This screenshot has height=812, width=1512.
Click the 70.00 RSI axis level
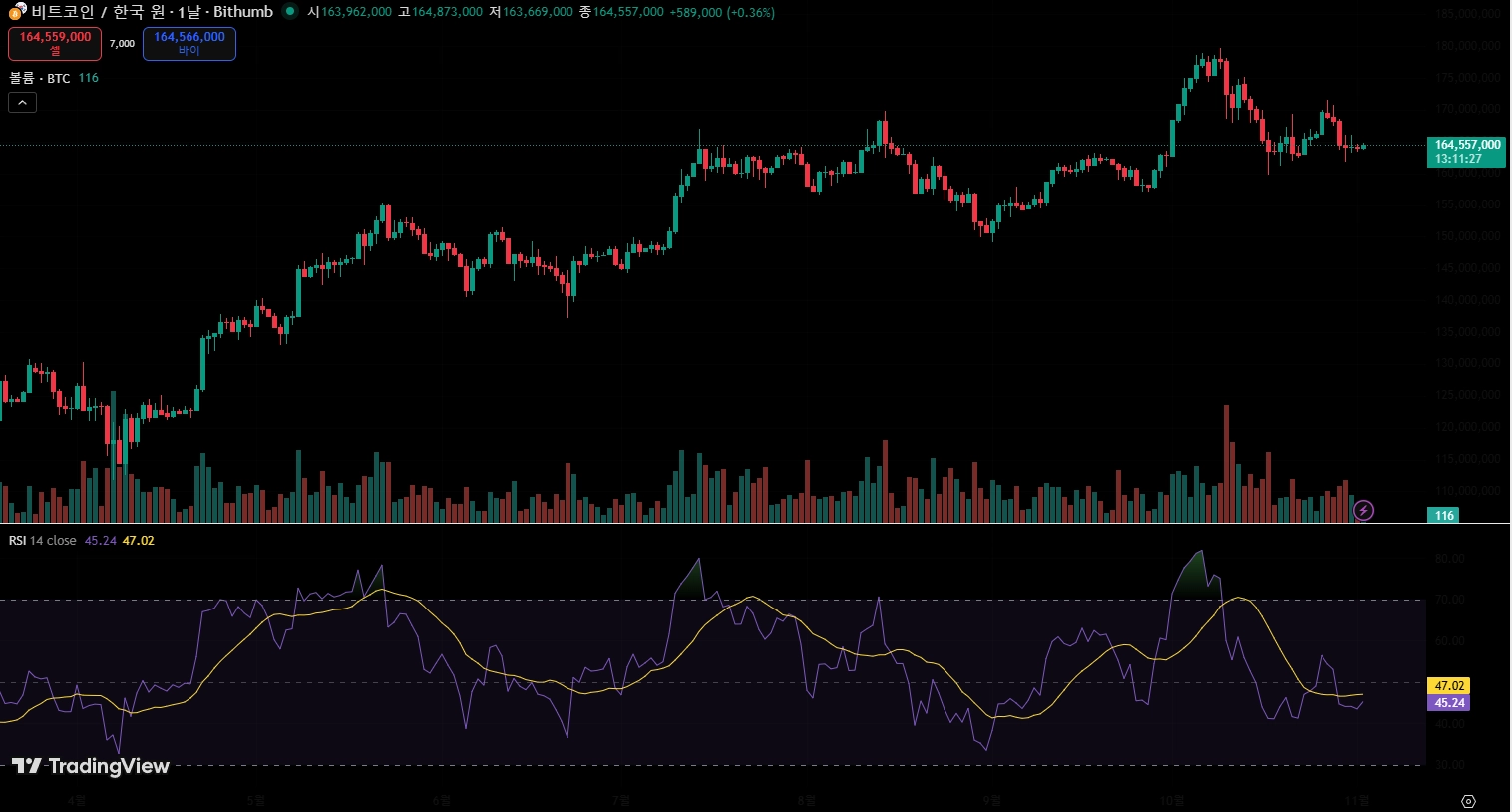tap(1450, 600)
